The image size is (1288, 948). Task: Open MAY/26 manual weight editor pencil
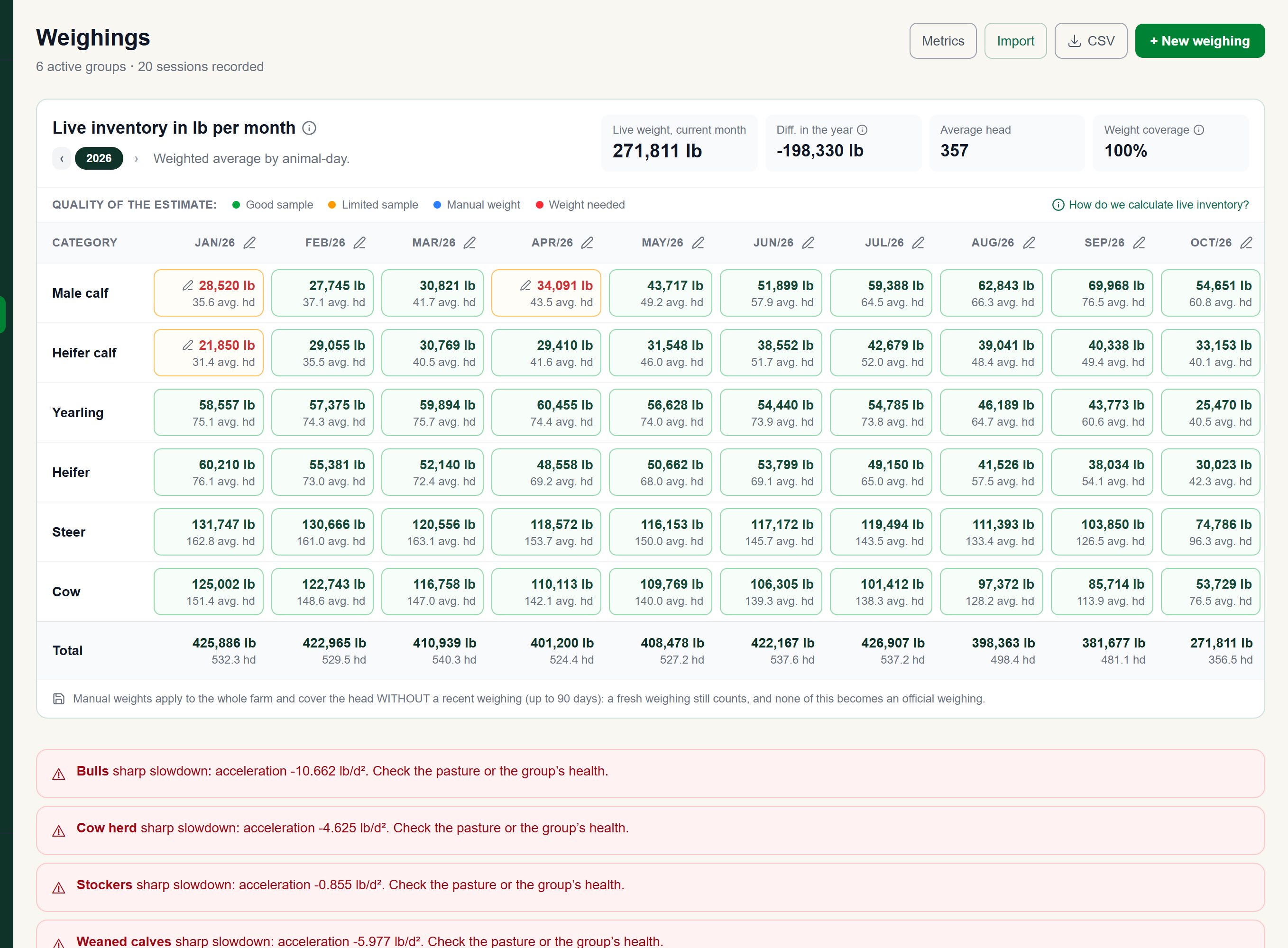pyautogui.click(x=698, y=243)
